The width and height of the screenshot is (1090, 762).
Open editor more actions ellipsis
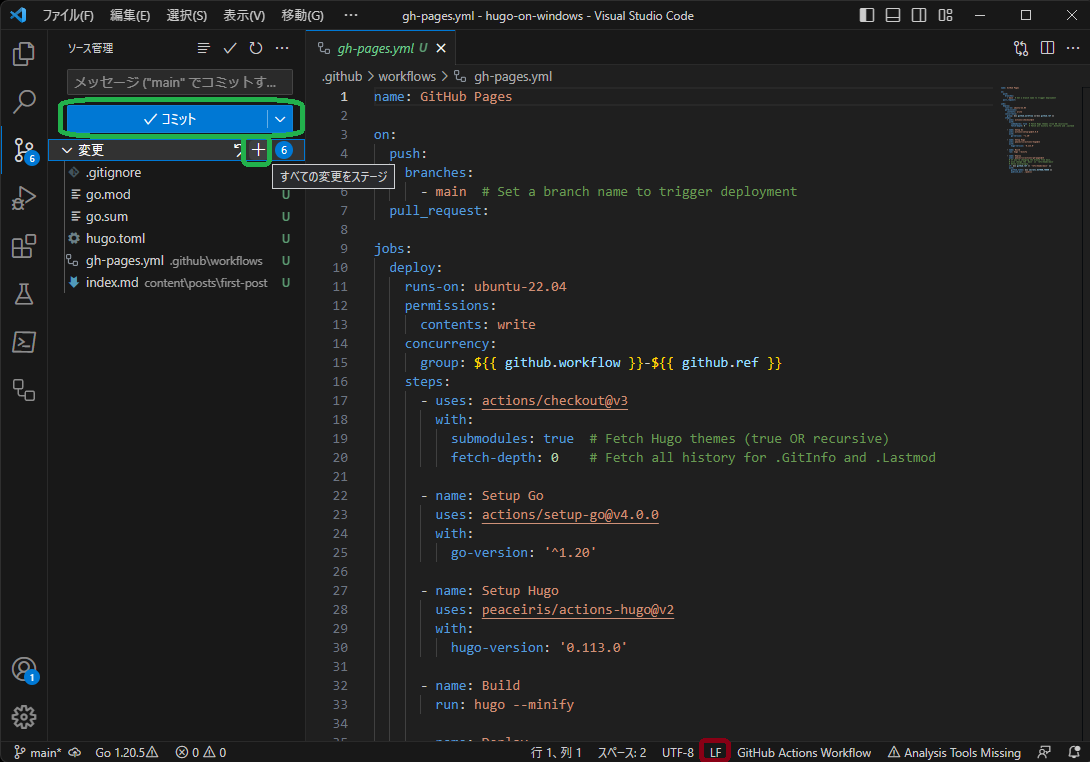tap(1073, 48)
